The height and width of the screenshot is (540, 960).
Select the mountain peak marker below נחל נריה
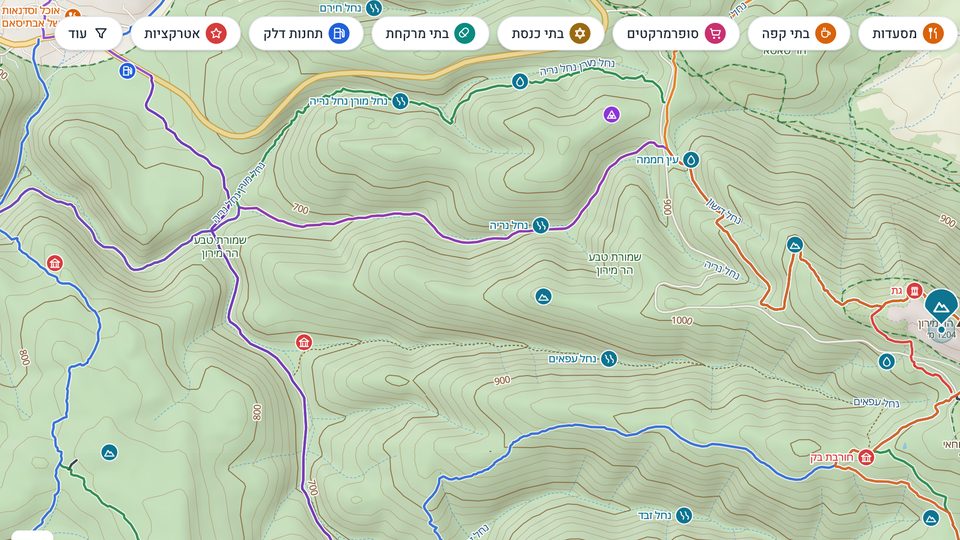pos(543,297)
